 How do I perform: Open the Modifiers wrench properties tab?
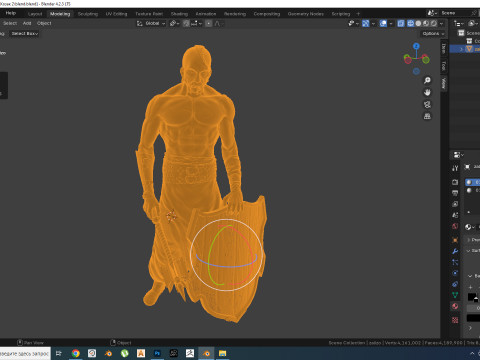pyautogui.click(x=455, y=251)
